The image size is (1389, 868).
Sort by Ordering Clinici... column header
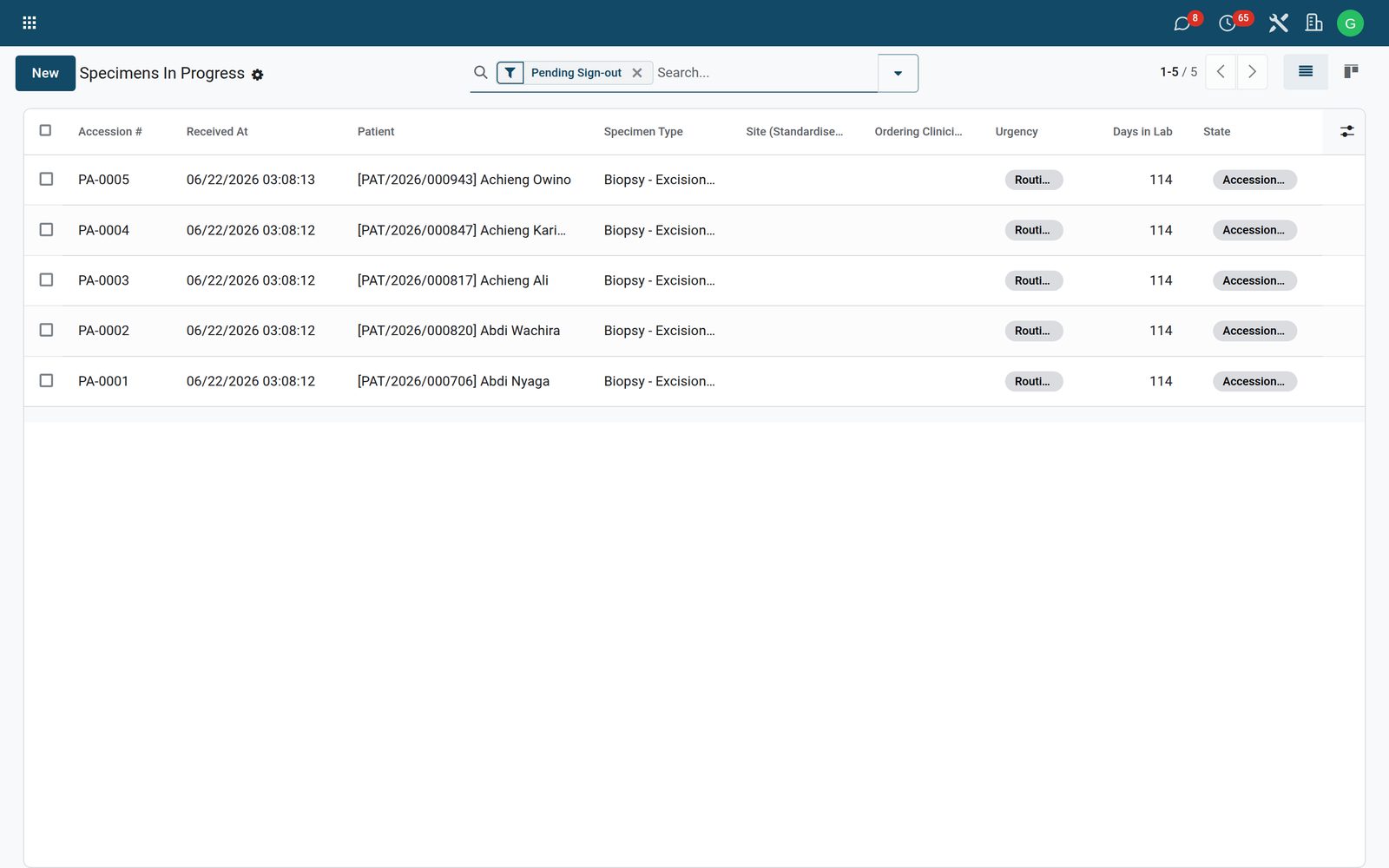(918, 132)
